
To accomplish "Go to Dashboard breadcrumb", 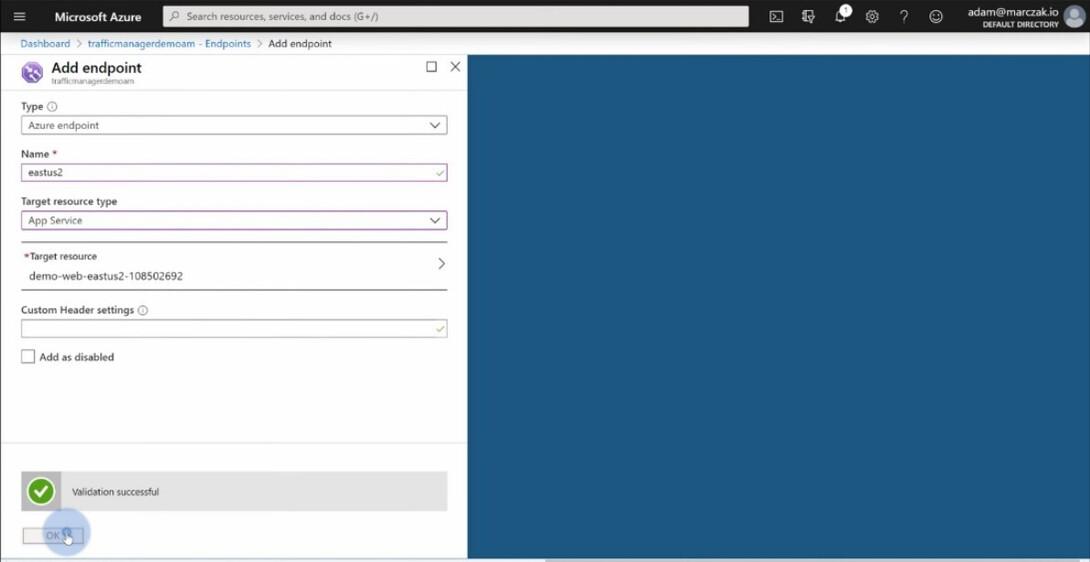I will 45,44.
